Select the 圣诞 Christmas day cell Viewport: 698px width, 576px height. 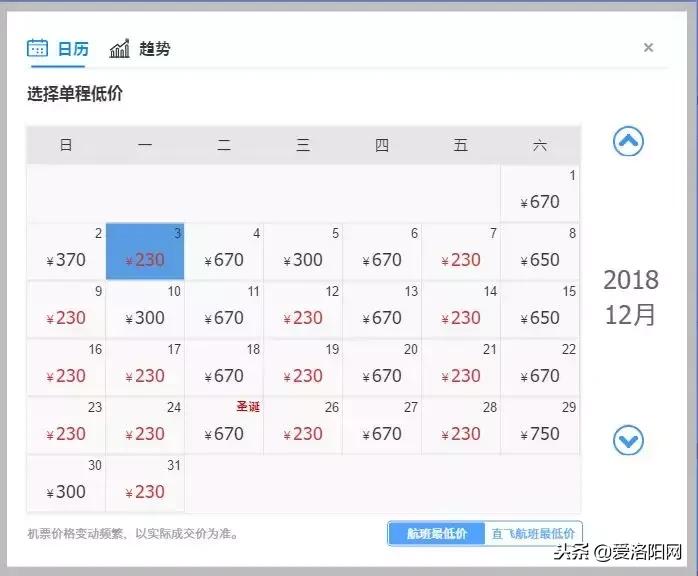[224, 425]
